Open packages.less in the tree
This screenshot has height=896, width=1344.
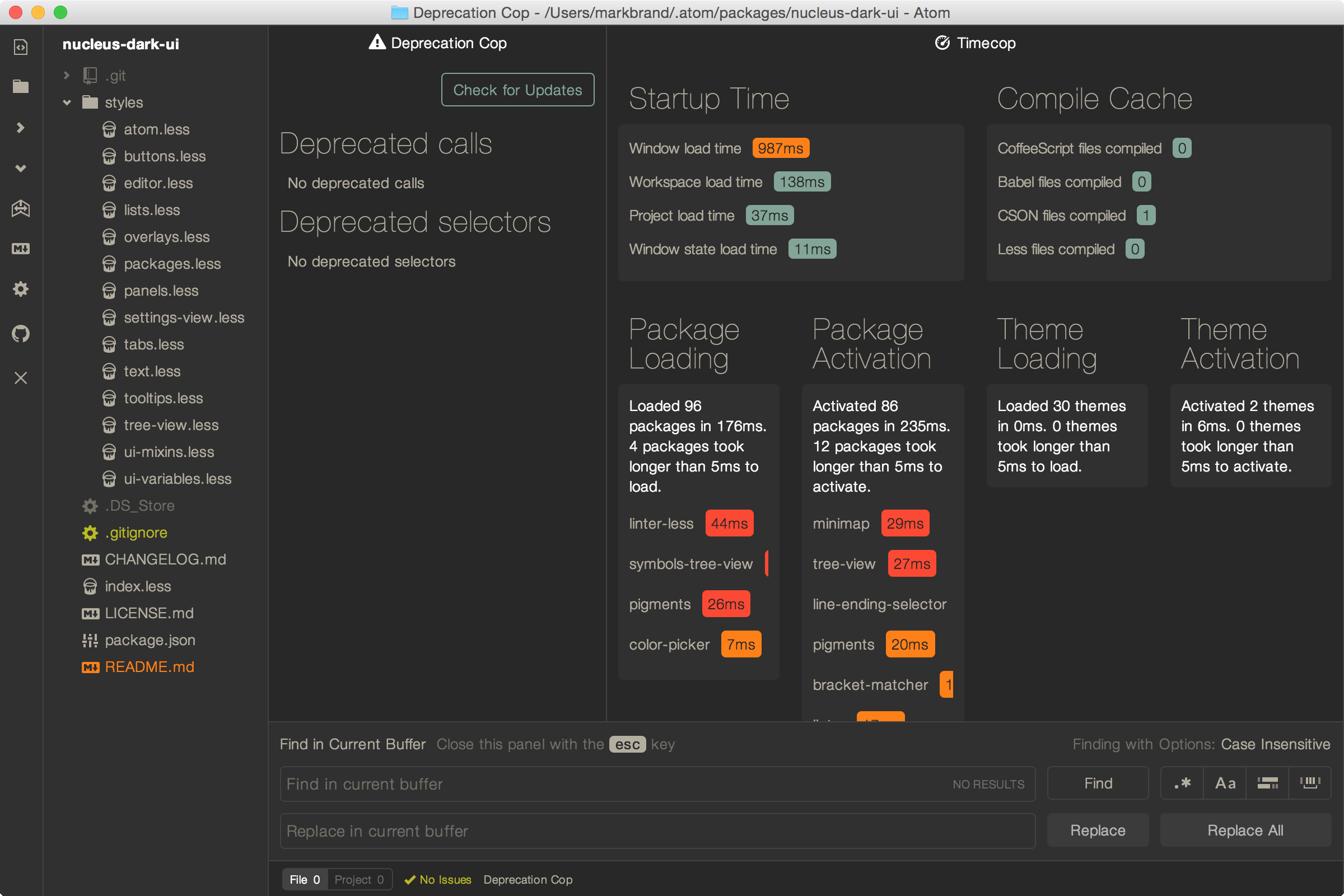[172, 264]
